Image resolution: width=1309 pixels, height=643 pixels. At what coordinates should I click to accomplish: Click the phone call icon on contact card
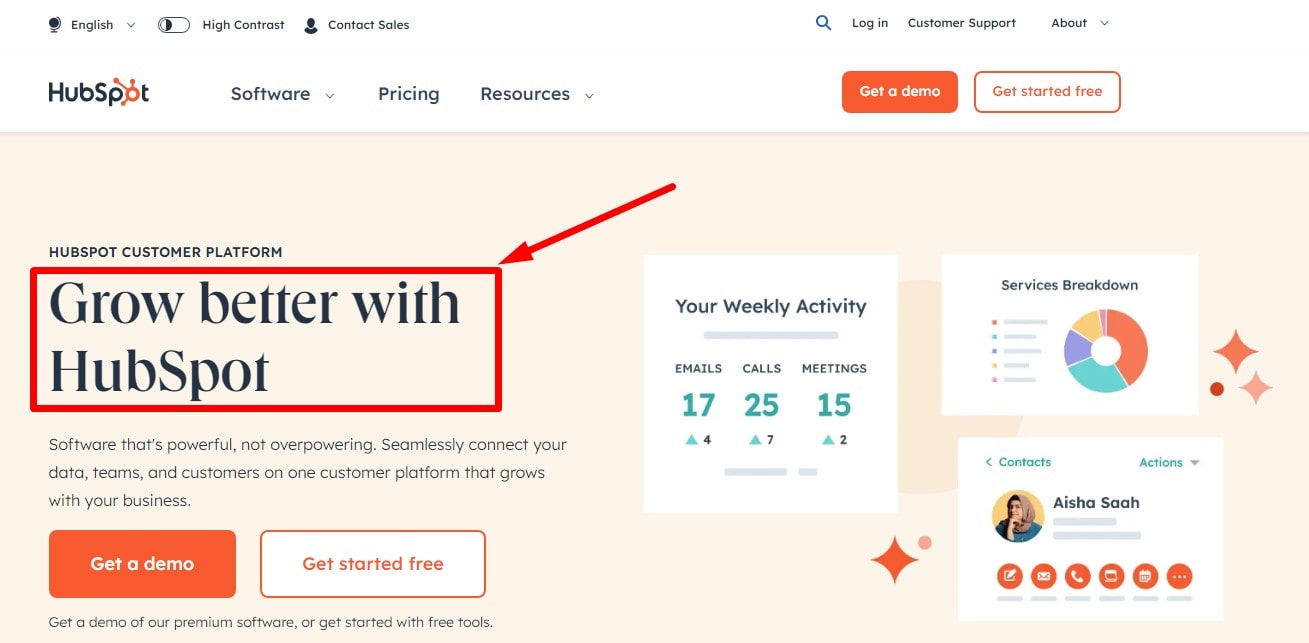[x=1077, y=576]
